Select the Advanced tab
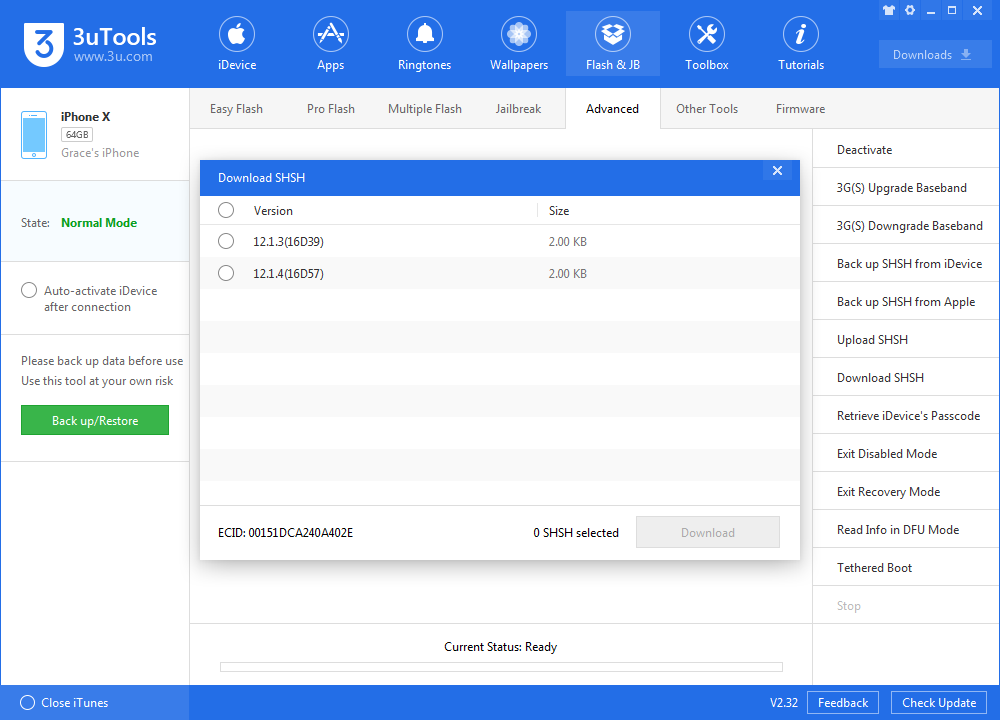1000x720 pixels. coord(612,108)
